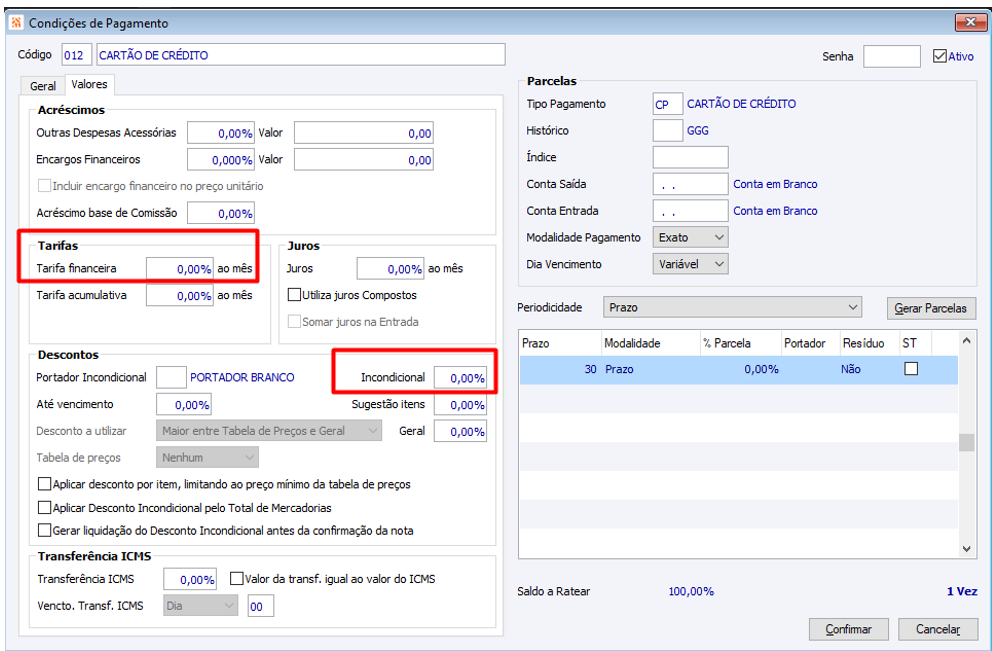Open Tabela de preços dropdown
The image size is (992, 651).
tap(208, 457)
